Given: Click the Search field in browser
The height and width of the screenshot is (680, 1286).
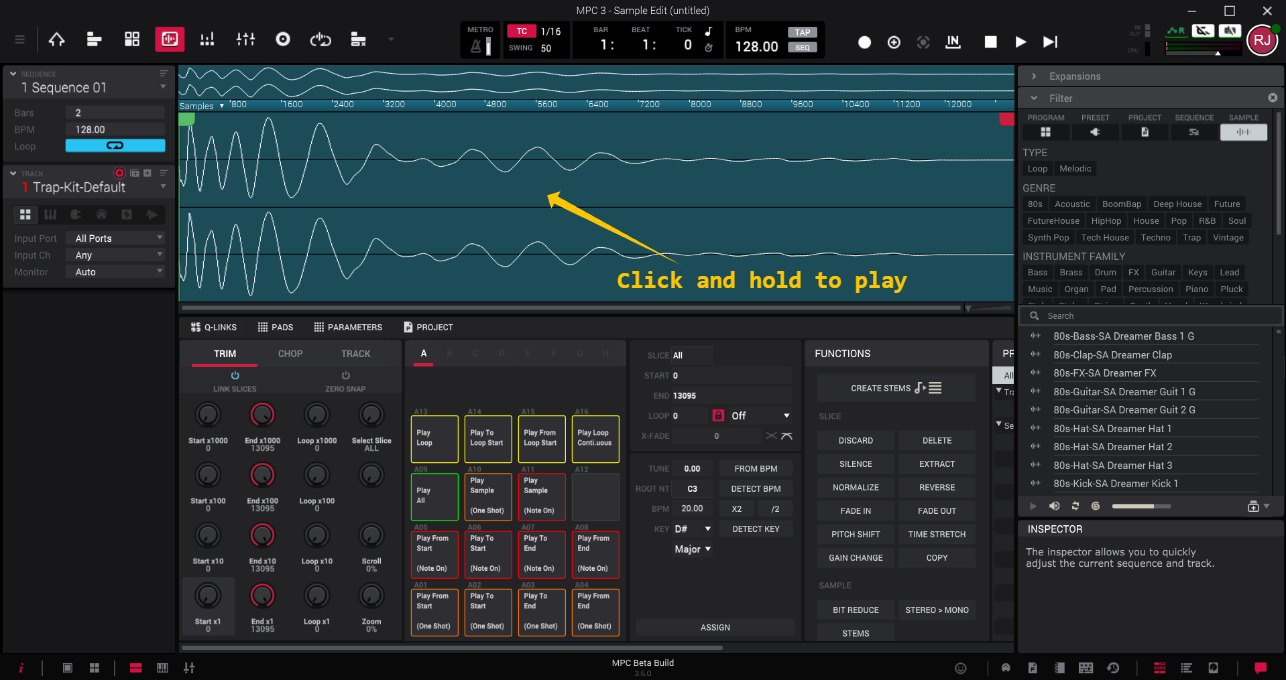Looking at the screenshot, I should pyautogui.click(x=1150, y=315).
